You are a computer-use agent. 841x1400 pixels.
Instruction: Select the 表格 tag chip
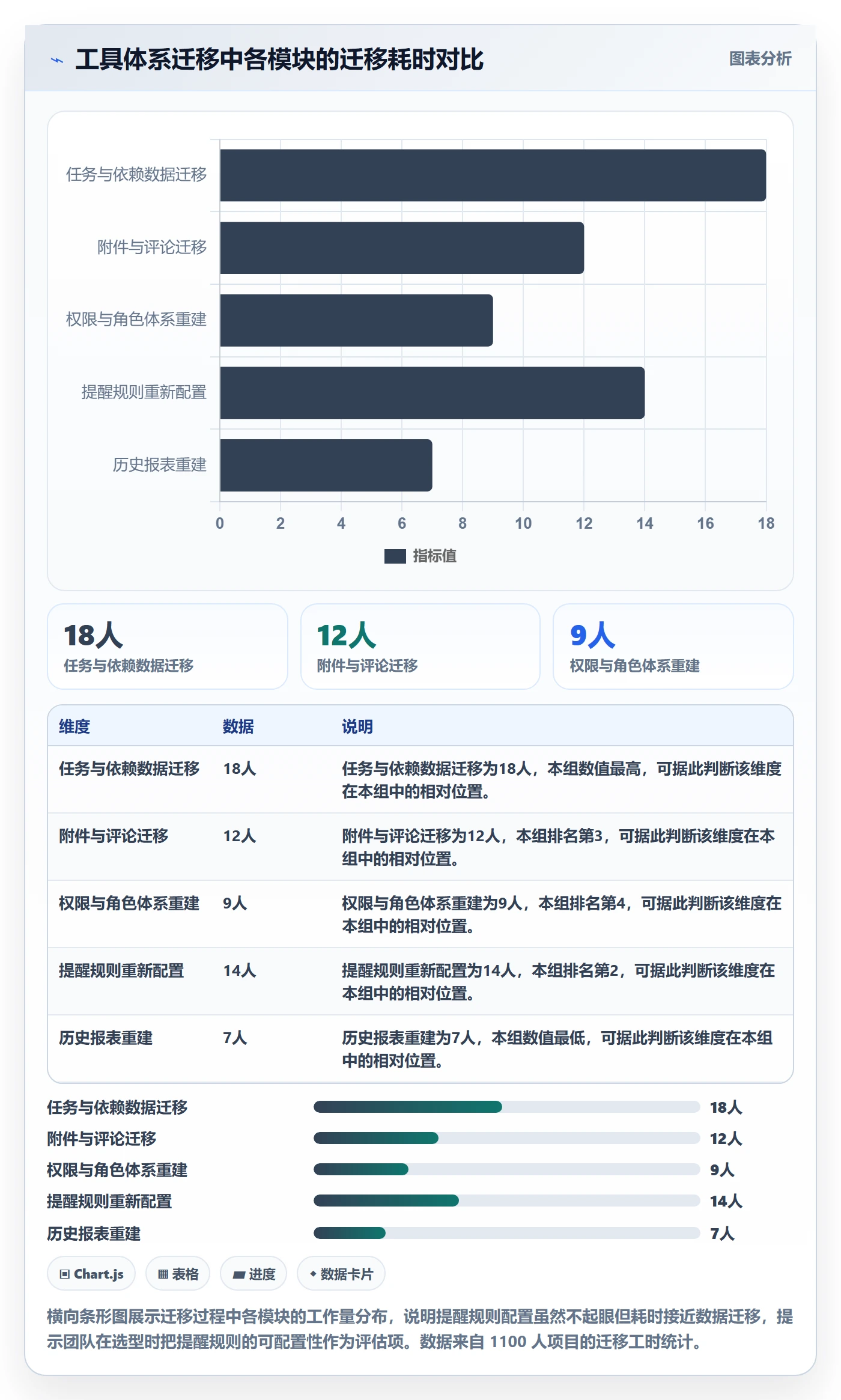tap(178, 1274)
